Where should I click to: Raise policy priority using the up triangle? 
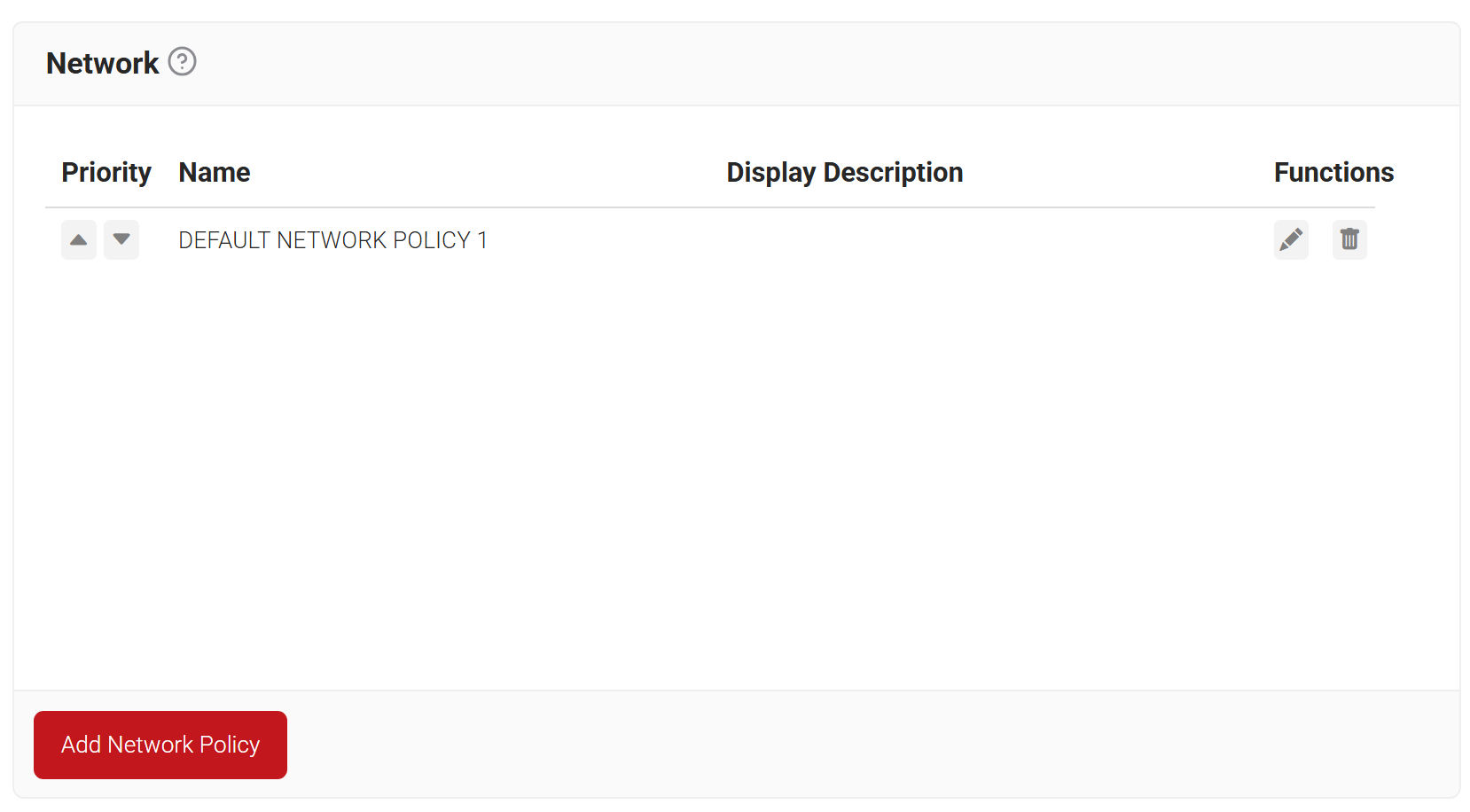(79, 239)
